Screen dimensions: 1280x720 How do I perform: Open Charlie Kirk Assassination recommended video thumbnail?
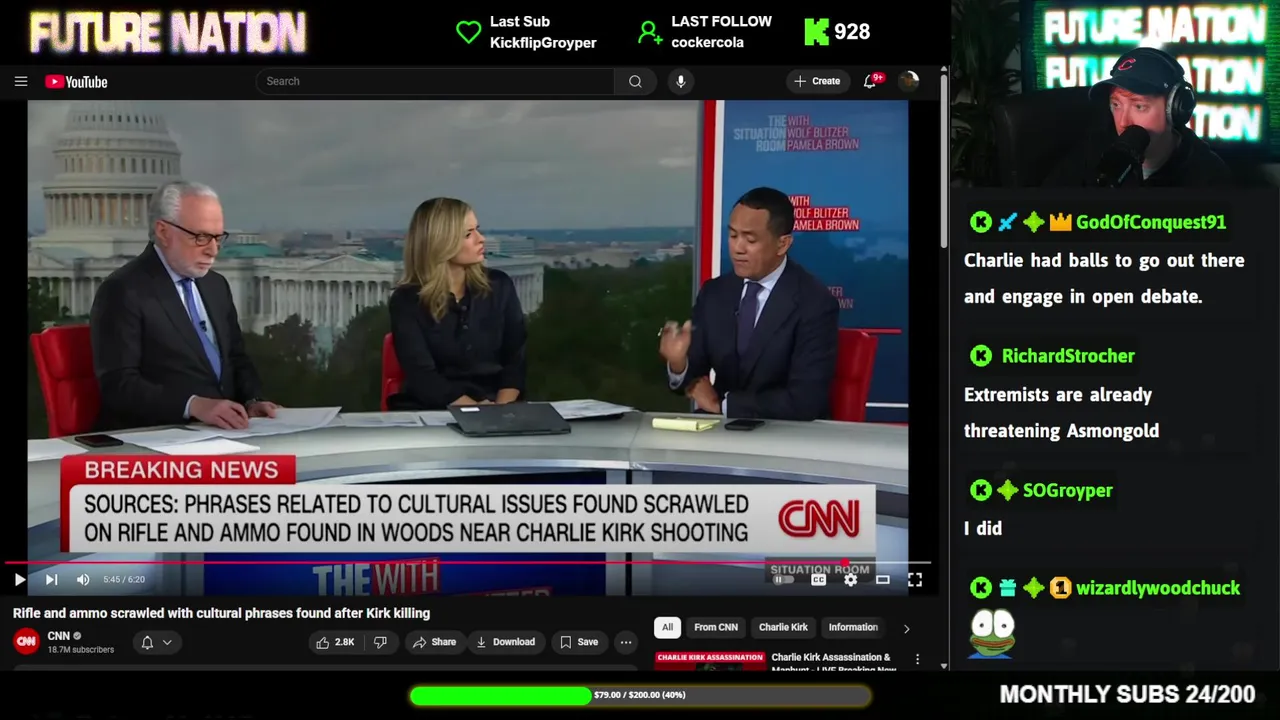click(709, 661)
